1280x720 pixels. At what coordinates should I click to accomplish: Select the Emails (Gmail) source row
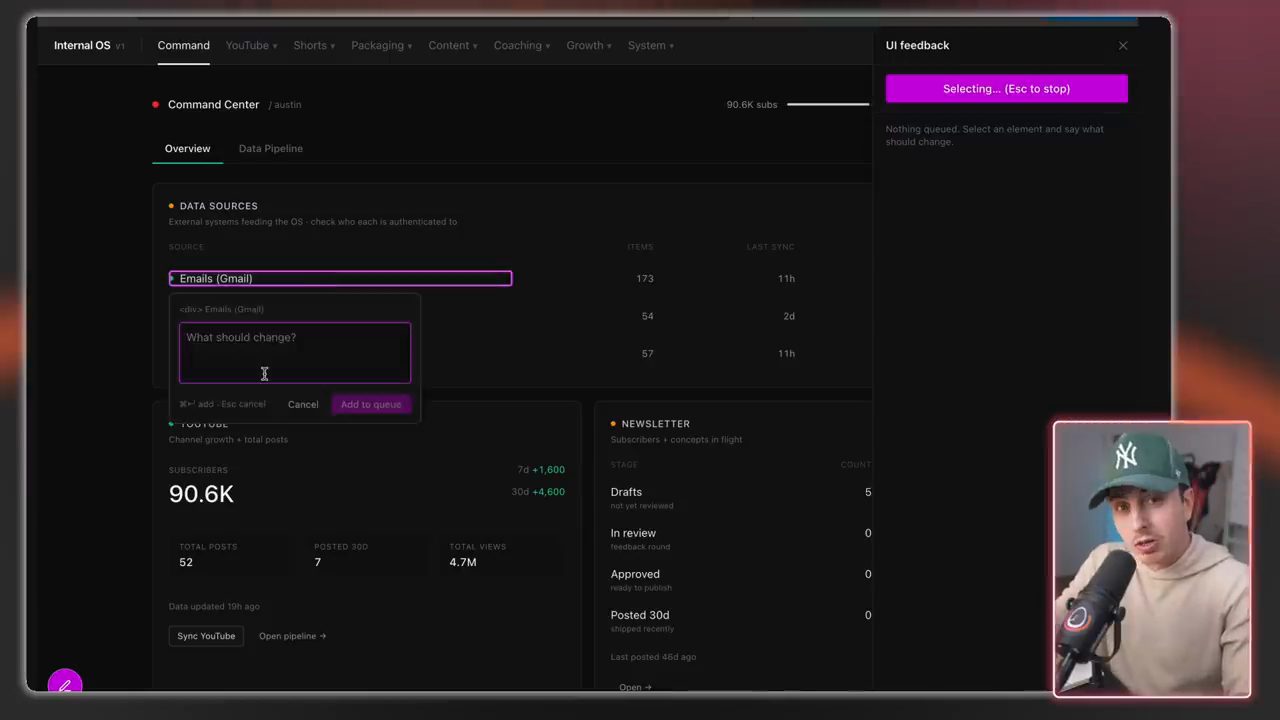340,279
